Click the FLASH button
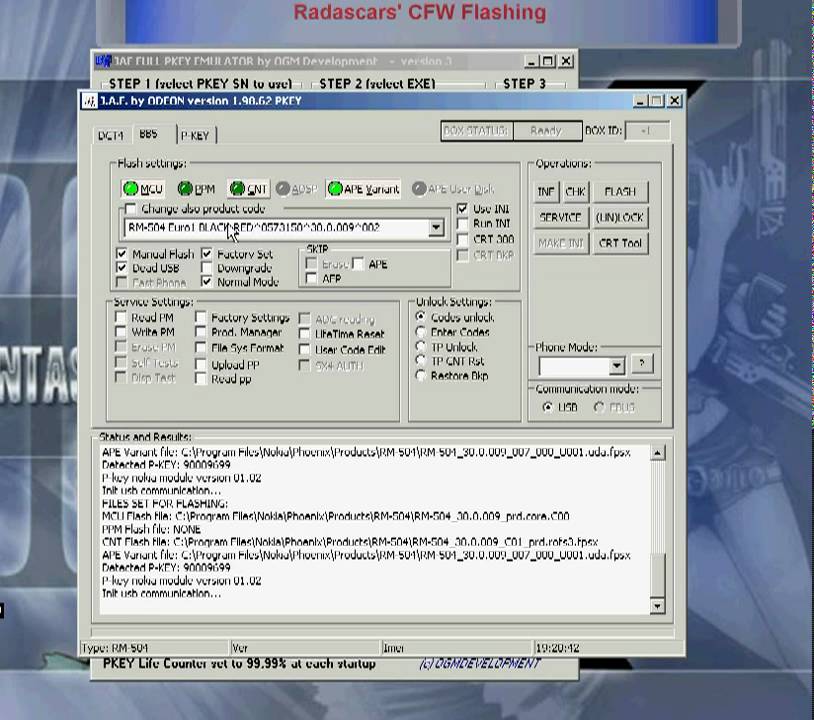The image size is (814, 720). [x=620, y=192]
